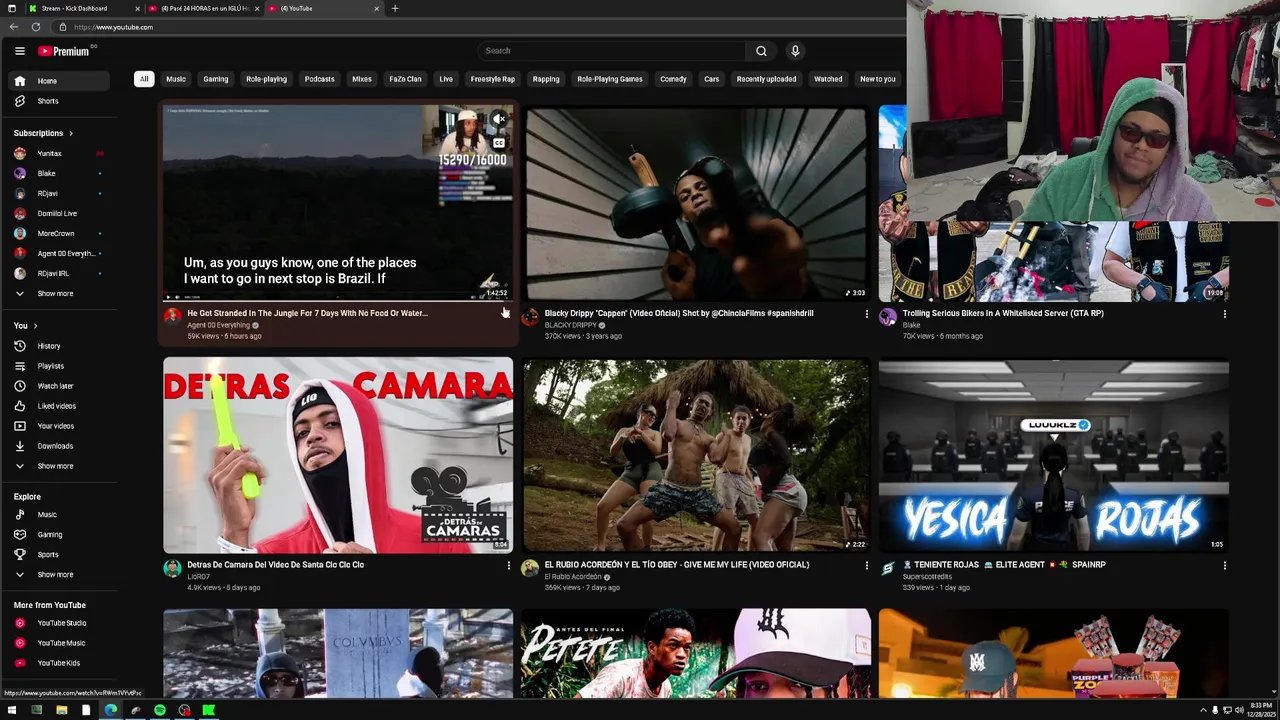This screenshot has width=1280, height=720.
Task: Start voice search with microphone icon
Action: [795, 51]
